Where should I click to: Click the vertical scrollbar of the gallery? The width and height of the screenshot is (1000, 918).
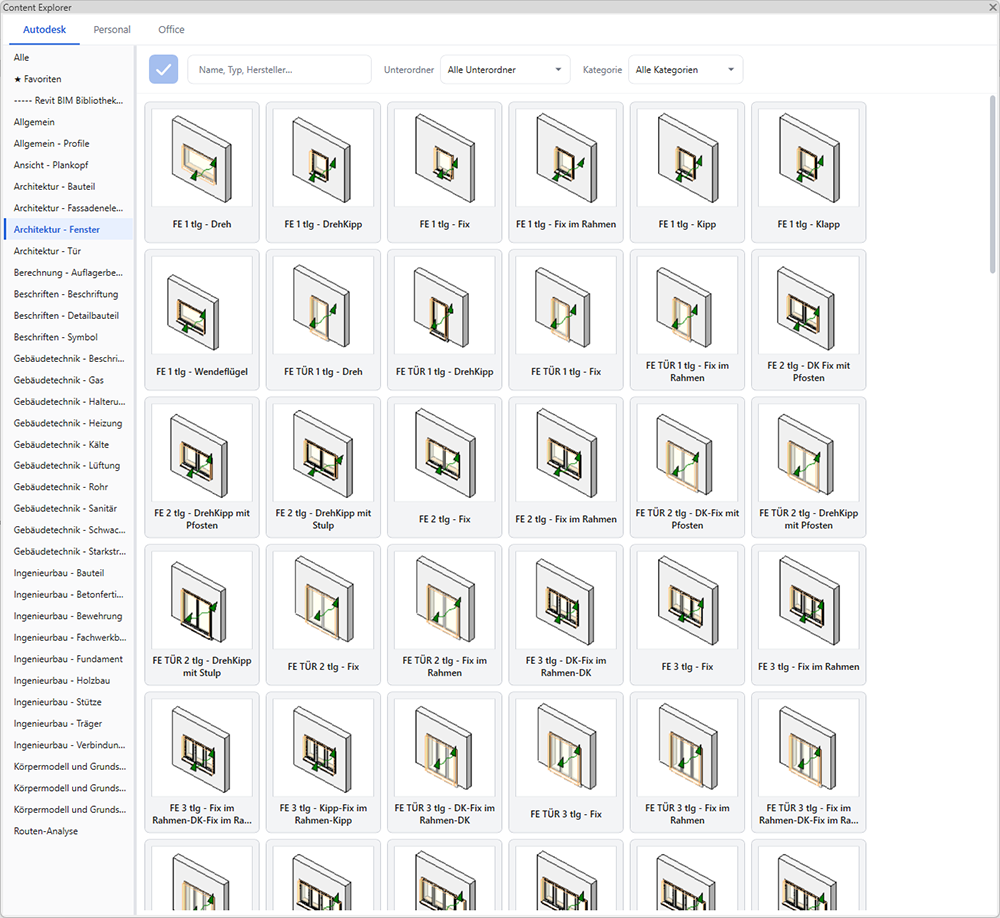[992, 184]
